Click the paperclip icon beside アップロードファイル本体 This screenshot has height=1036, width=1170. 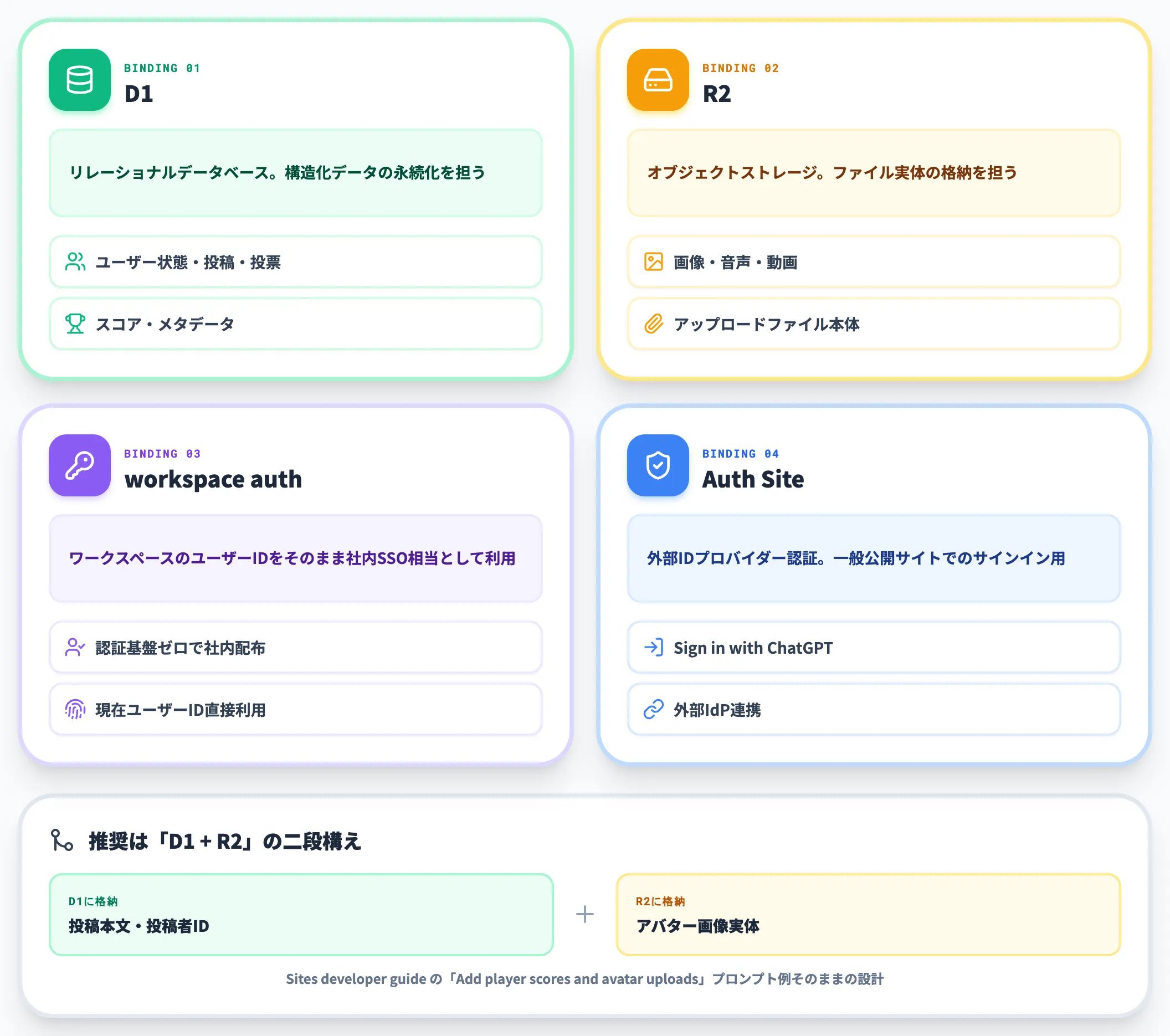(653, 324)
